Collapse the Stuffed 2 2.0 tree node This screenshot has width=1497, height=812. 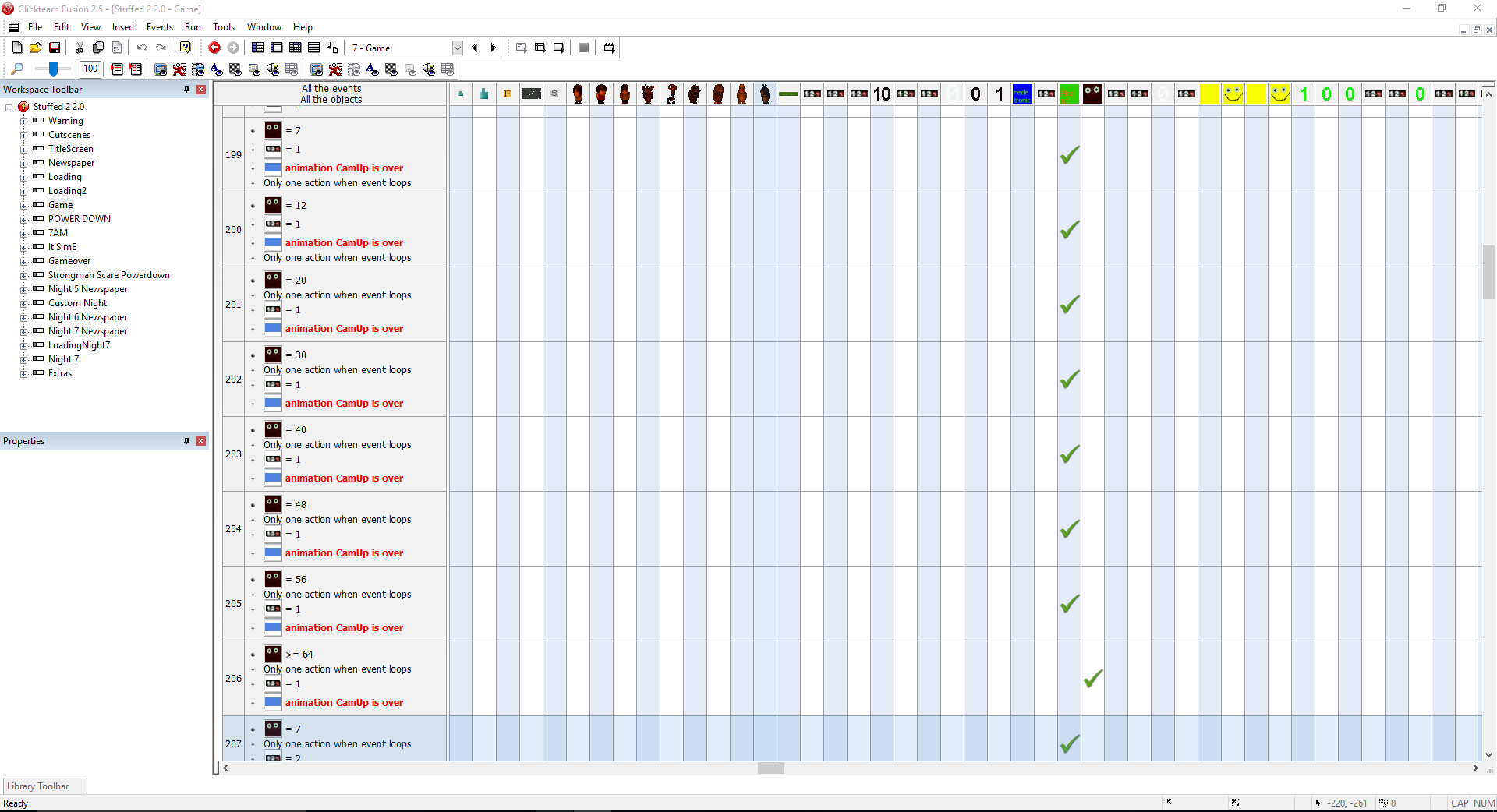click(x=9, y=108)
